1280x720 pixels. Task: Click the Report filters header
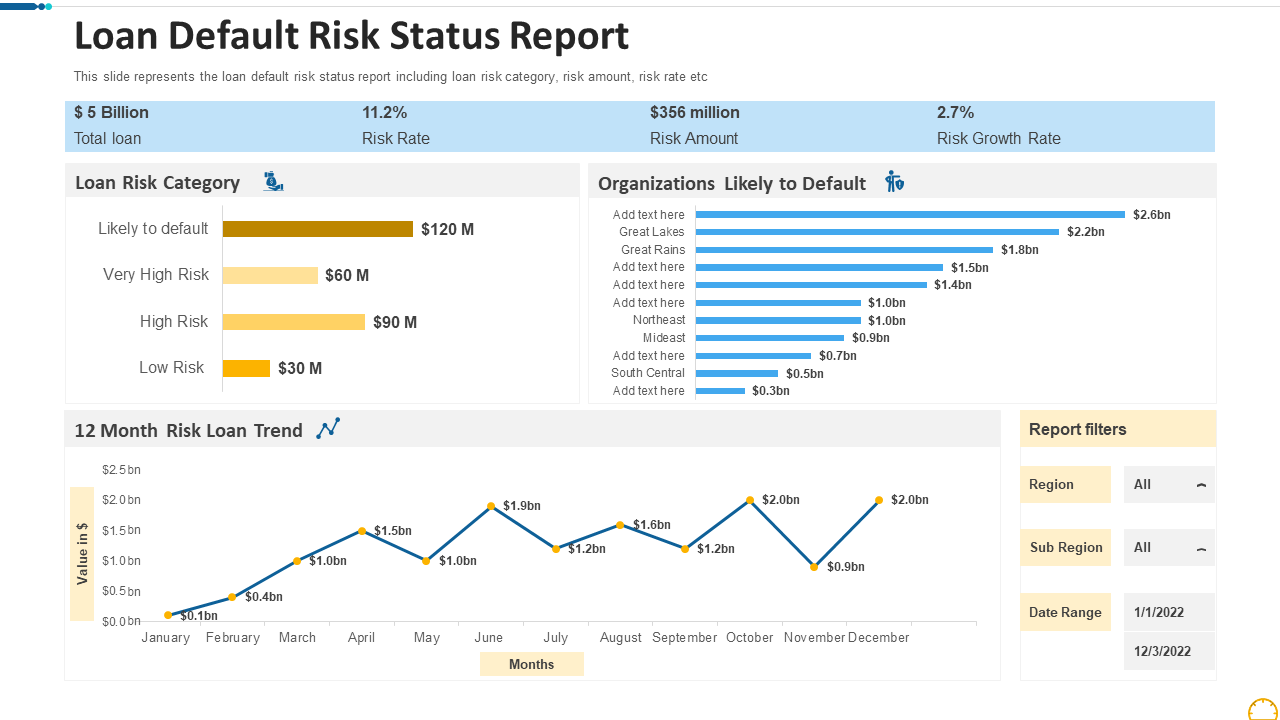tap(1118, 429)
